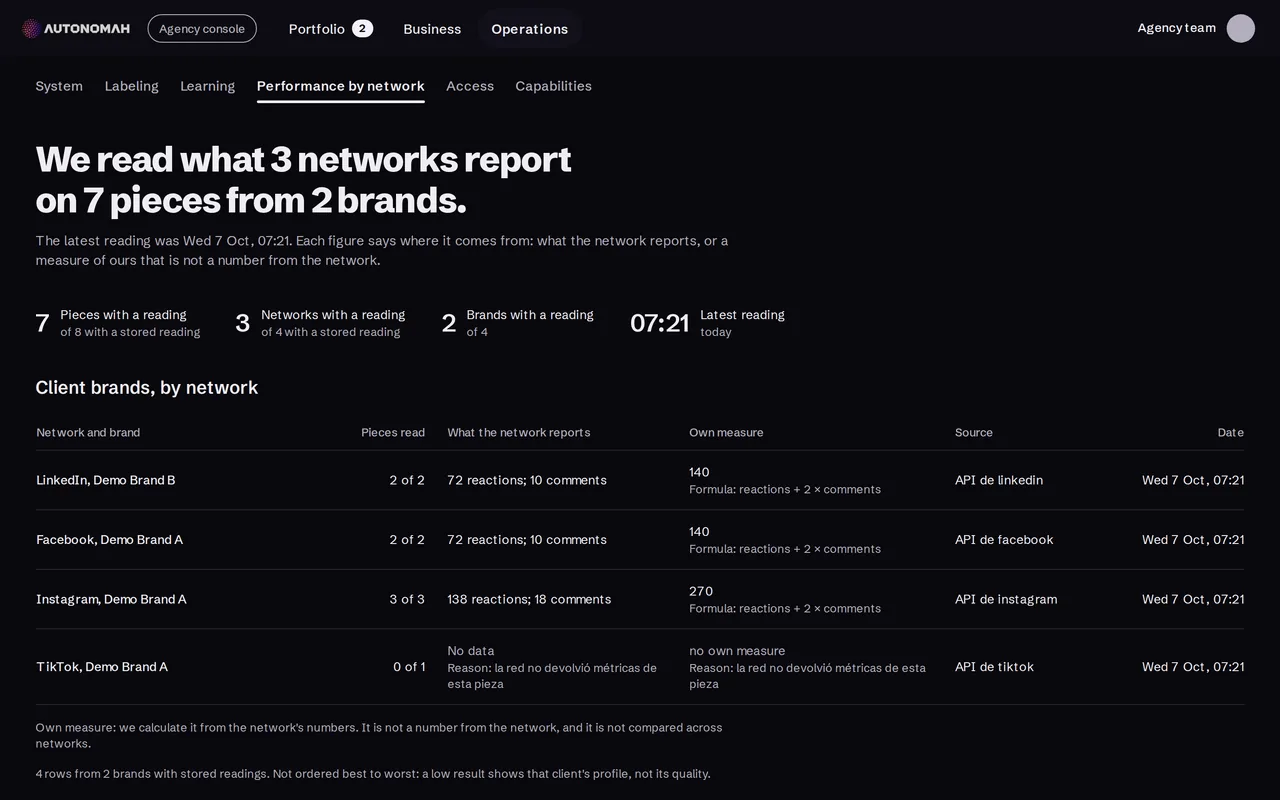Click the Pieces with a reading stat
1280x800 pixels.
118,323
